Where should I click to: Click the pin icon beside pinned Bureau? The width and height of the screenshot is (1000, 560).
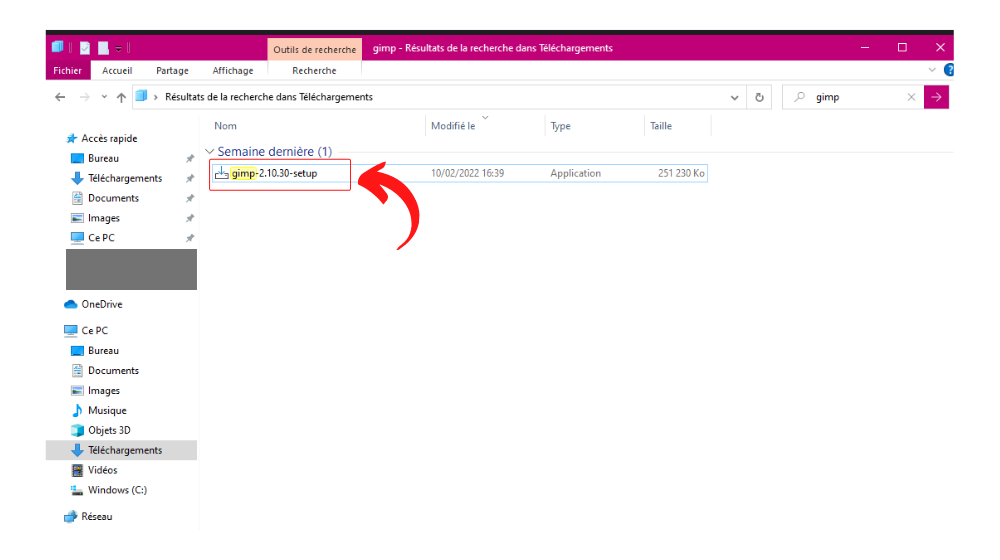coord(189,158)
